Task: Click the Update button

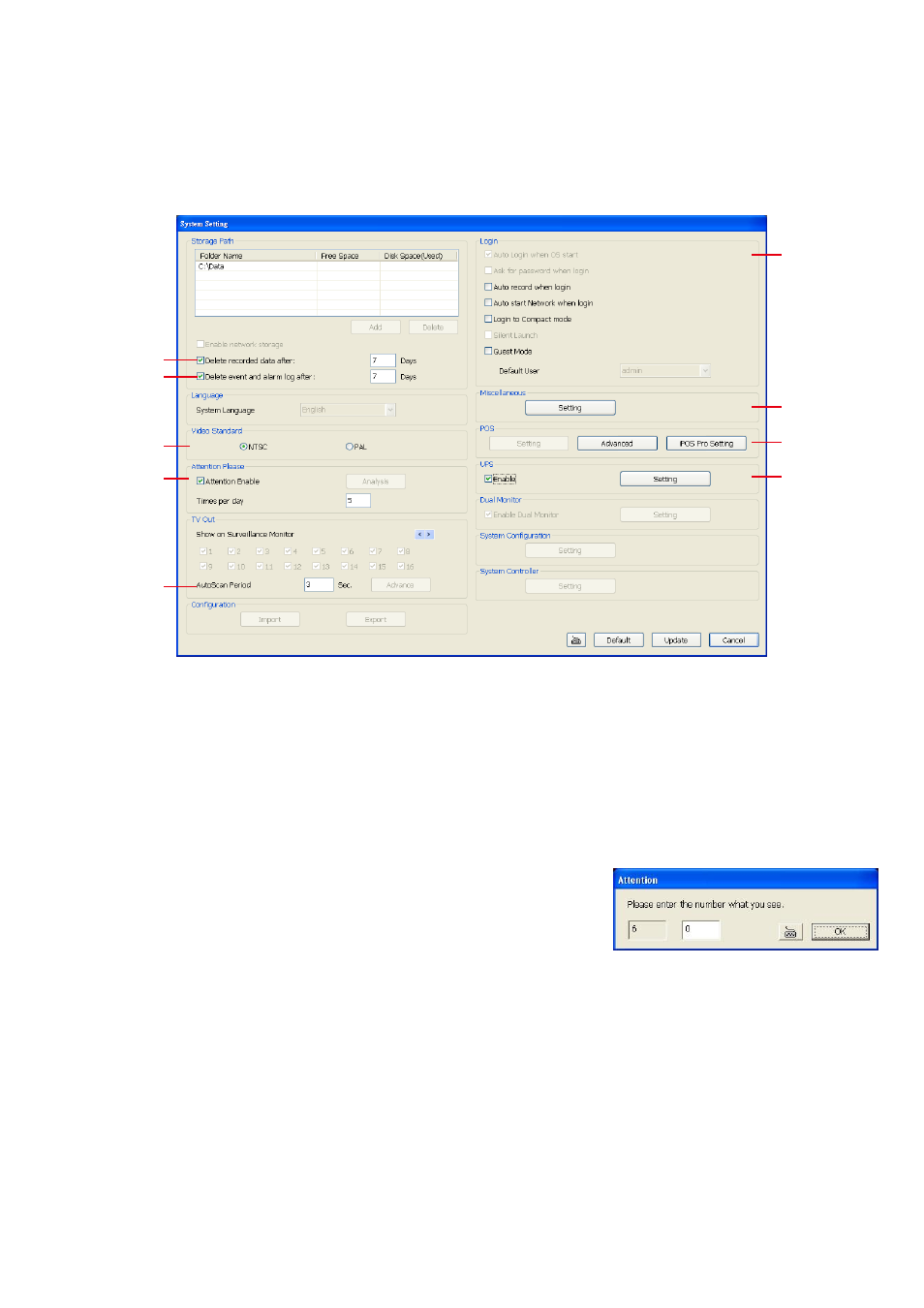Action: [x=676, y=639]
